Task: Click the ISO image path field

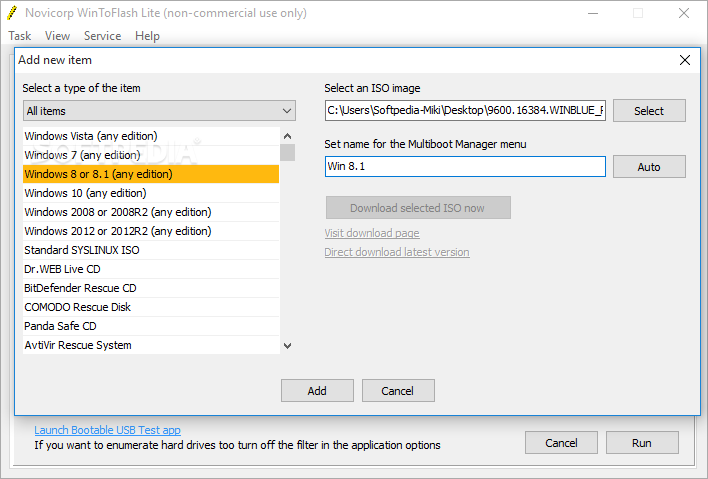Action: coord(465,110)
